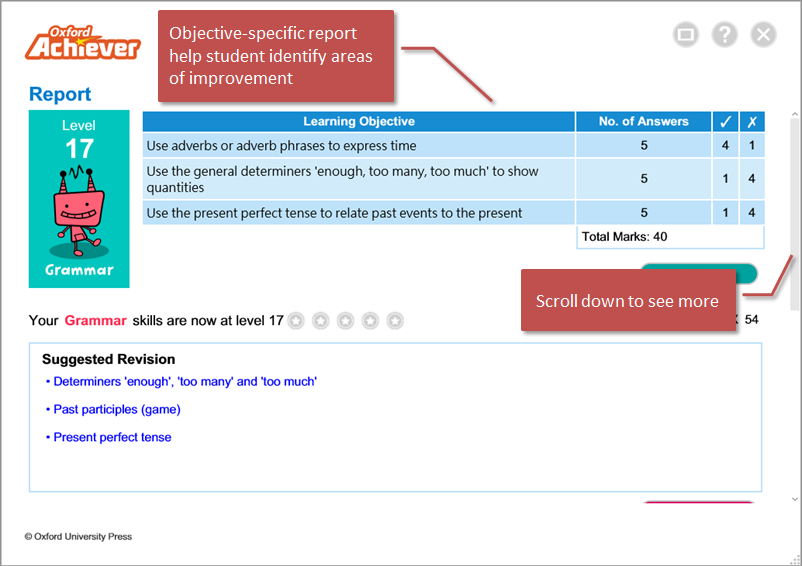Click the Oxford Achiever logo
Screen dimensions: 802x566
[82, 43]
